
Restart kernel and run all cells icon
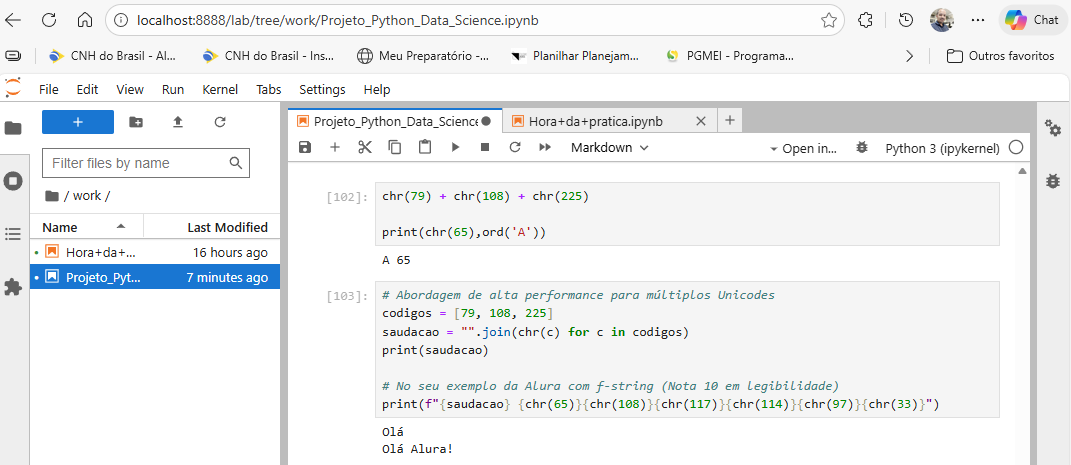point(545,147)
